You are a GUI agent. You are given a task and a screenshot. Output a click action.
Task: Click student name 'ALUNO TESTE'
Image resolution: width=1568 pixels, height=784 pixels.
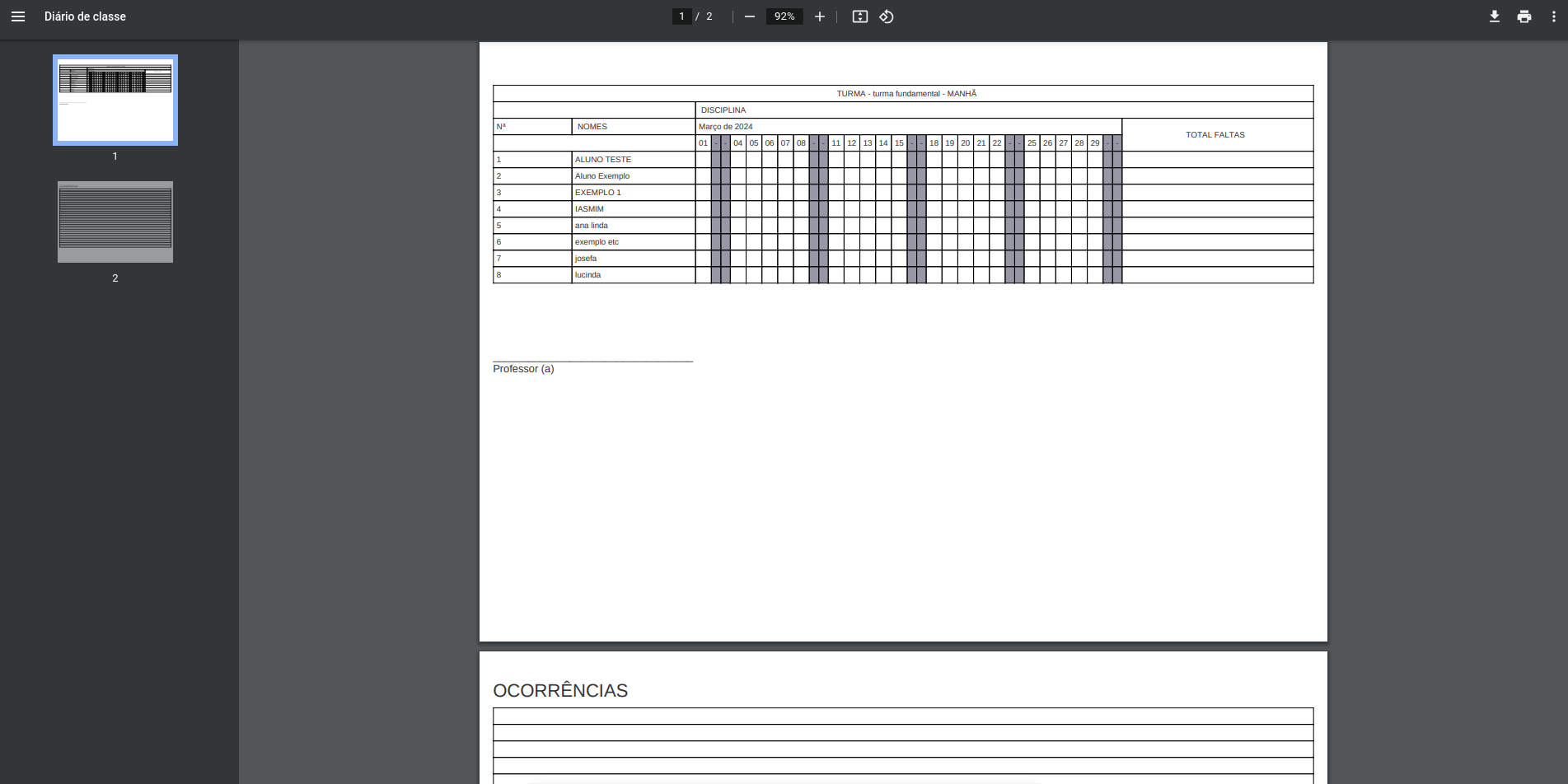[603, 160]
